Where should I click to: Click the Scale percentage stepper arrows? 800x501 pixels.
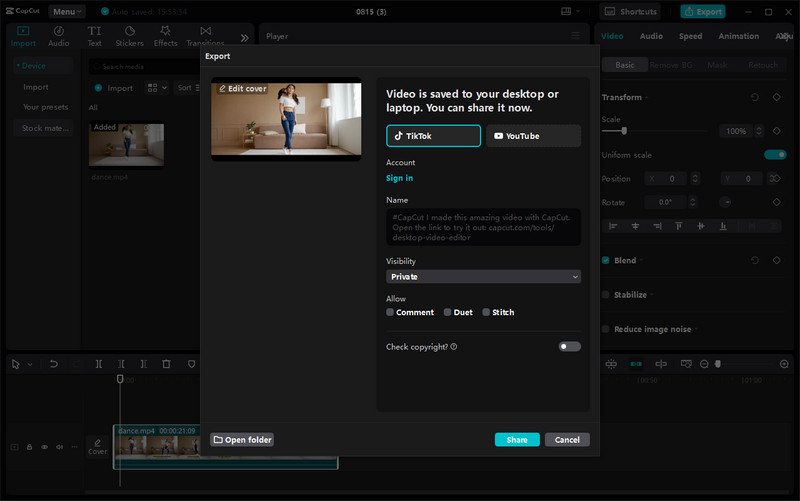tap(759, 131)
